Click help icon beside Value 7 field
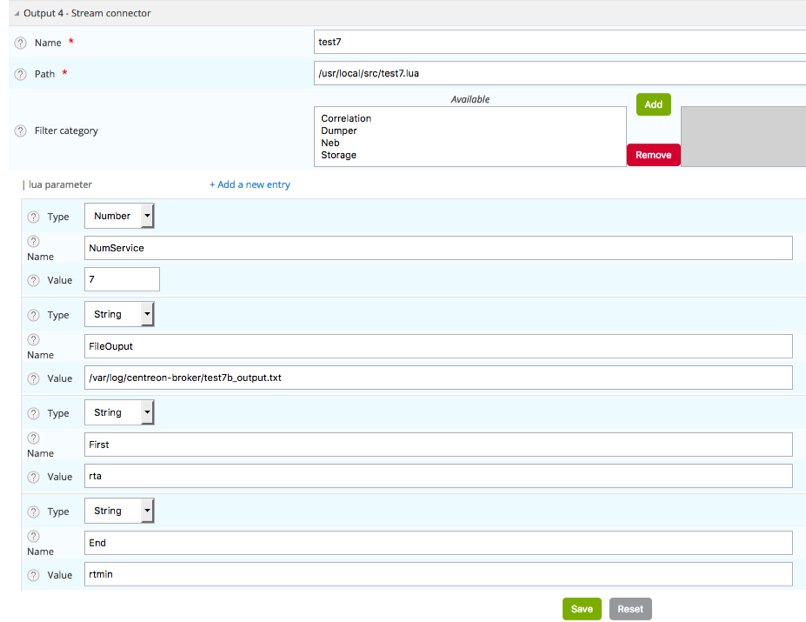Screen dimensions: 806x622 coord(33,280)
